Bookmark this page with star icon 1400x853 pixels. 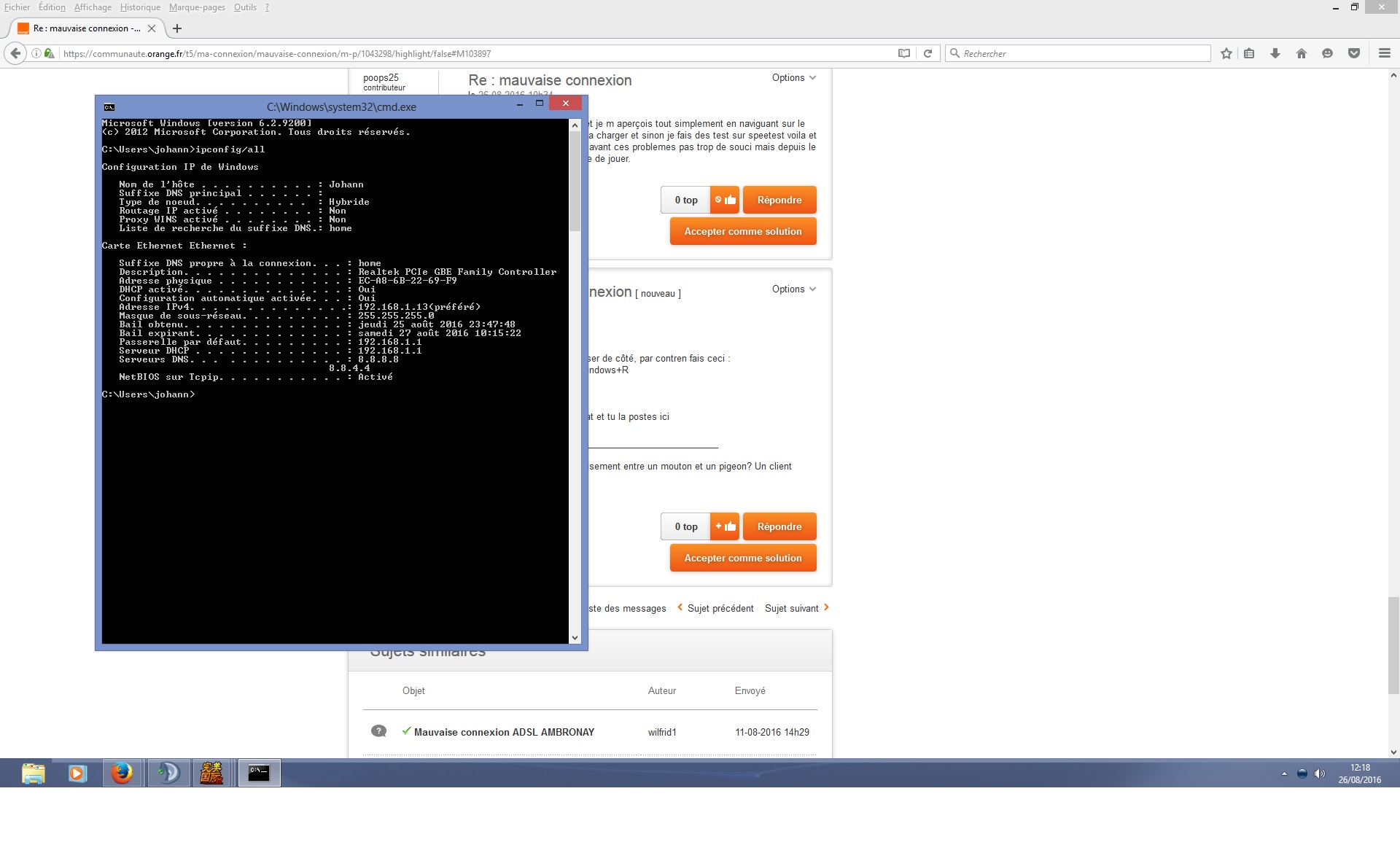[x=1226, y=53]
